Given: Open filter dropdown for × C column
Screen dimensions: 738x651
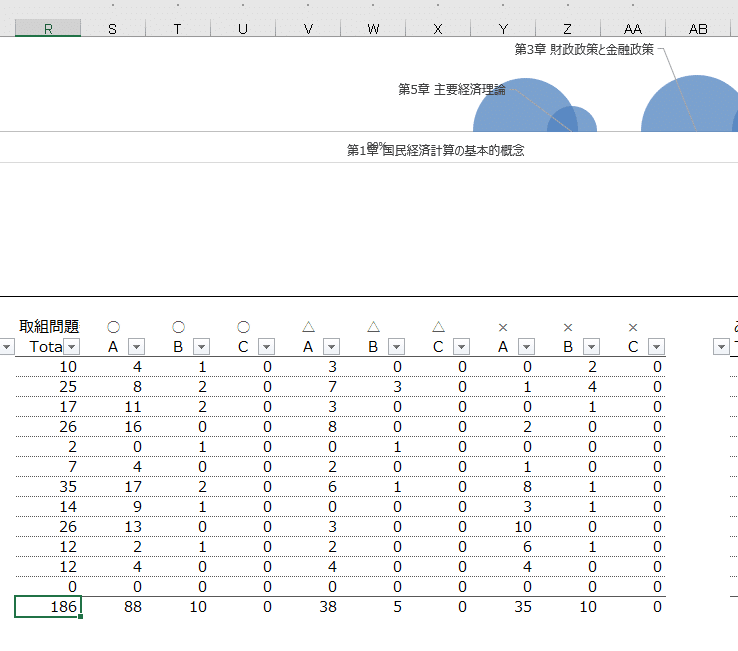Looking at the screenshot, I should (x=656, y=347).
